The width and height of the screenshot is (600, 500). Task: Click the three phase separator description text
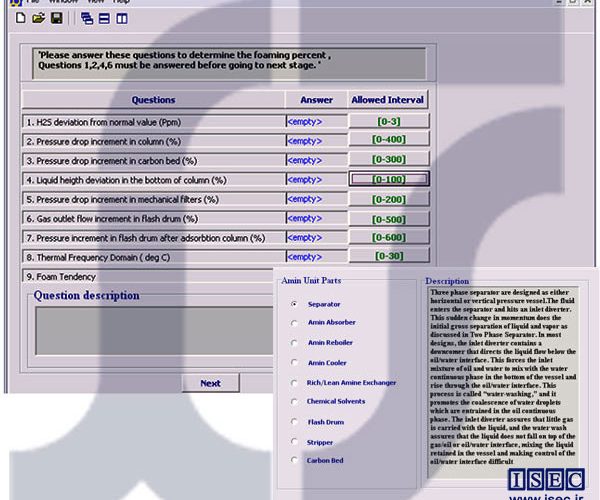click(503, 377)
